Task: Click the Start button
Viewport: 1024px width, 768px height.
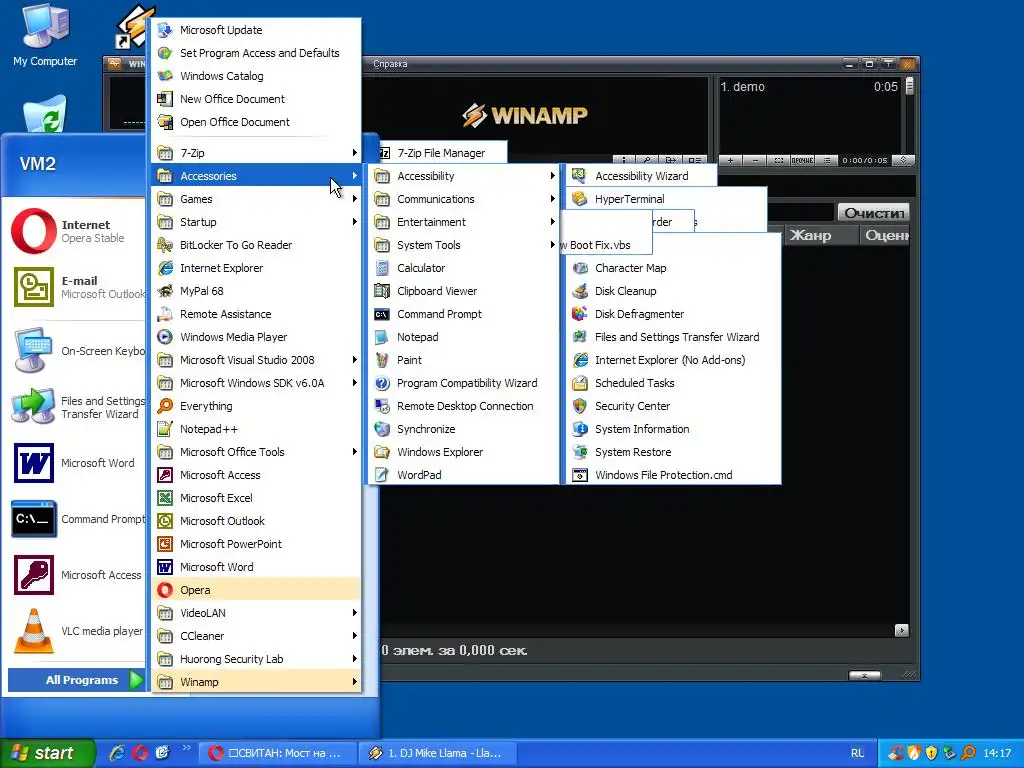Action: point(47,753)
